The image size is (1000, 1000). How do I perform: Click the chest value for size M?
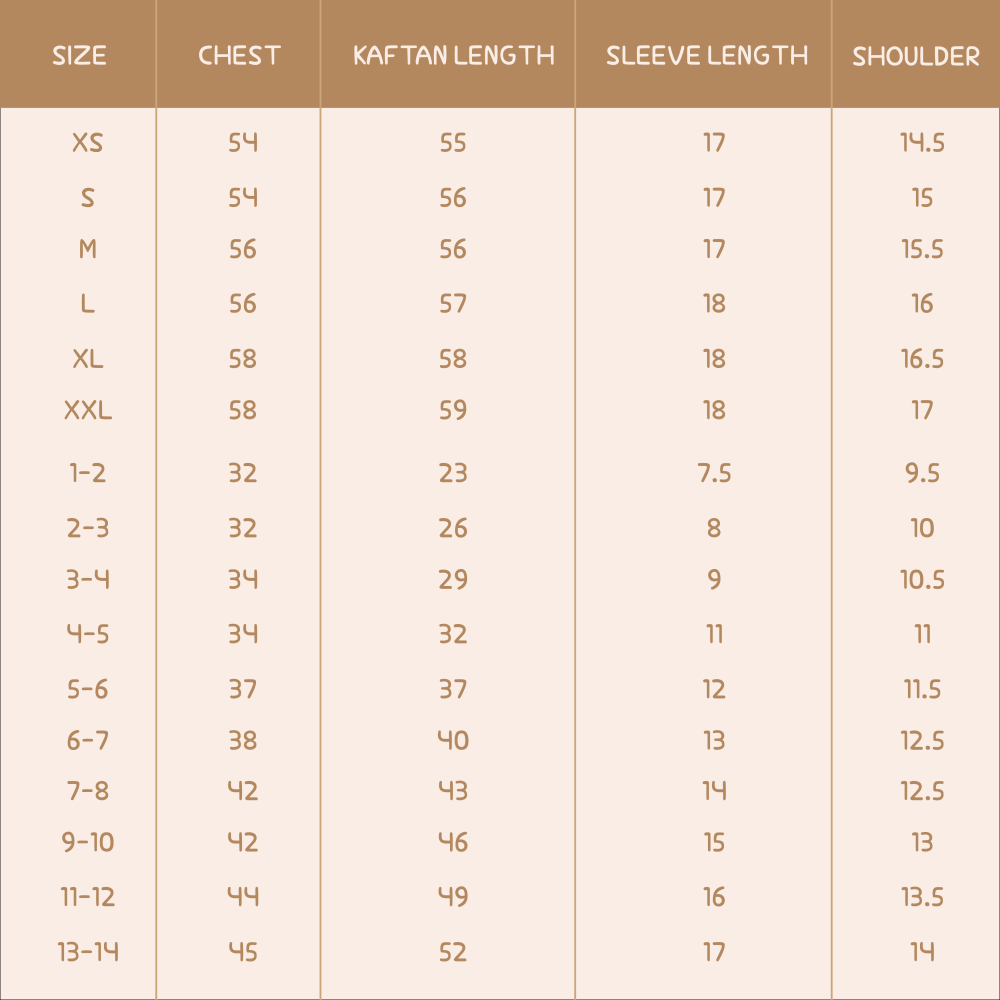click(243, 249)
